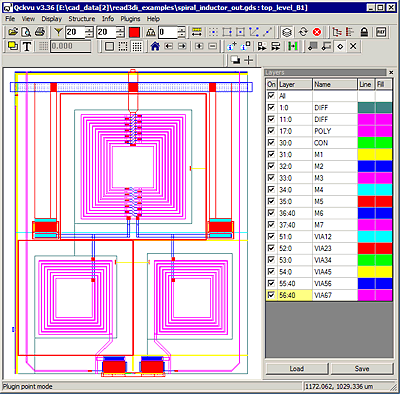
Task: Select the large bold T text tool
Action: tap(27, 46)
